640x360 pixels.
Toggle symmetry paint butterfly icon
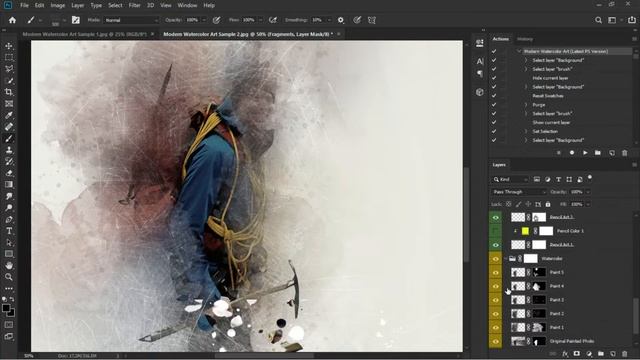372,20
